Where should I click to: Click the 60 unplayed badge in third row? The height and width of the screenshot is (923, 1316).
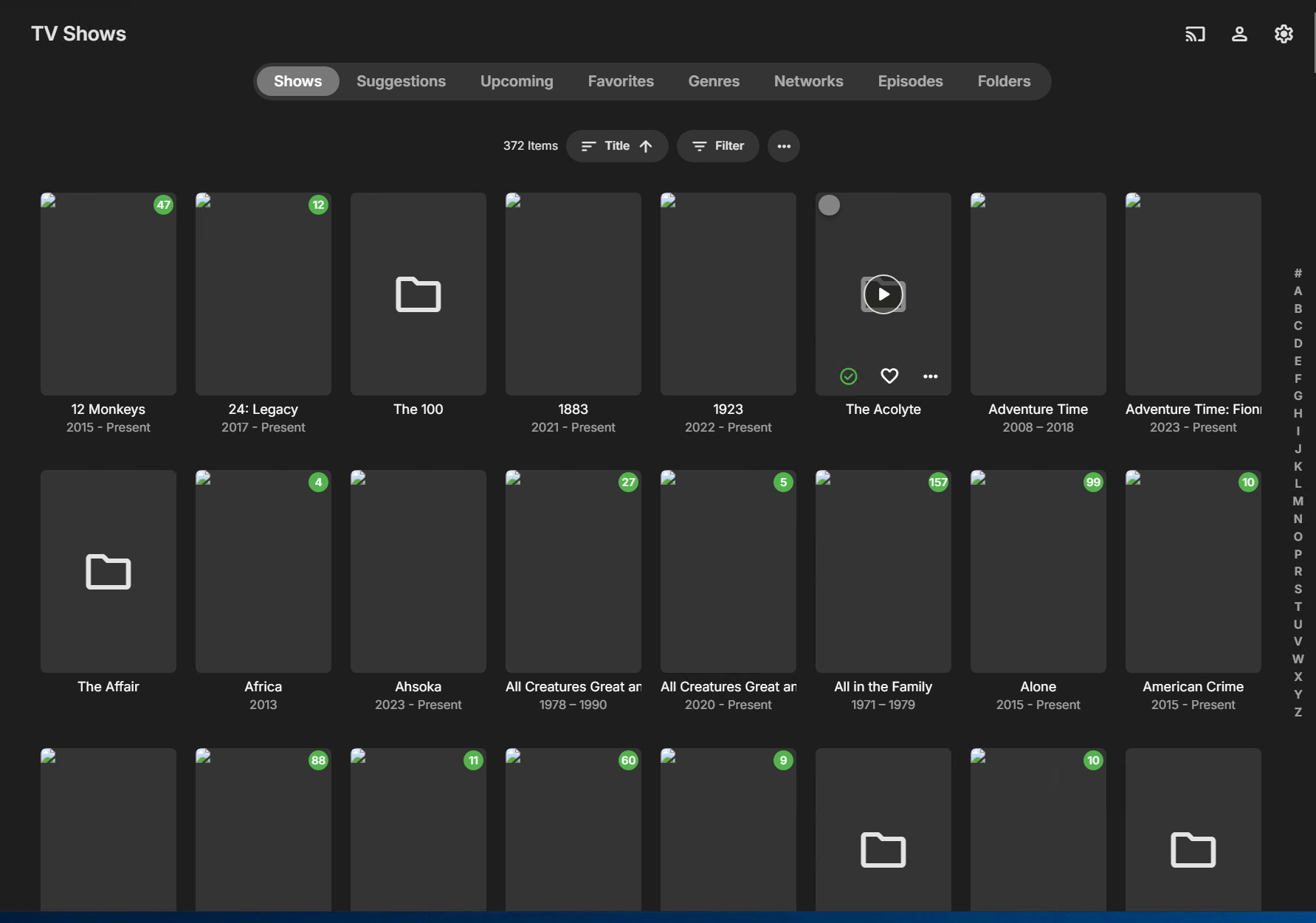628,761
